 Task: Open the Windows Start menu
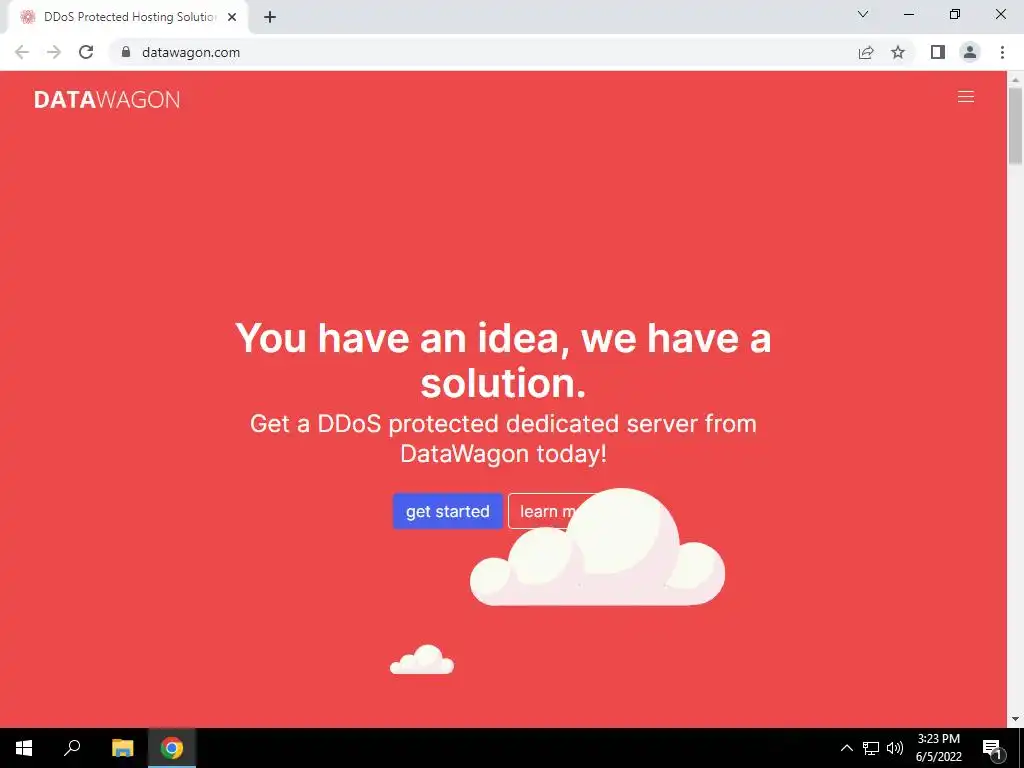click(x=24, y=748)
